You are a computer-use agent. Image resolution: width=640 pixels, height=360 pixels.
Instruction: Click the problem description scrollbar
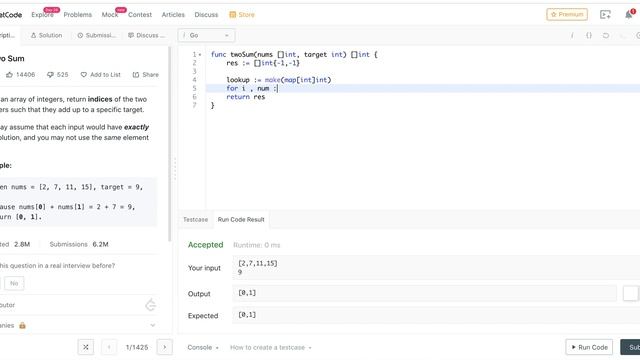(170, 144)
